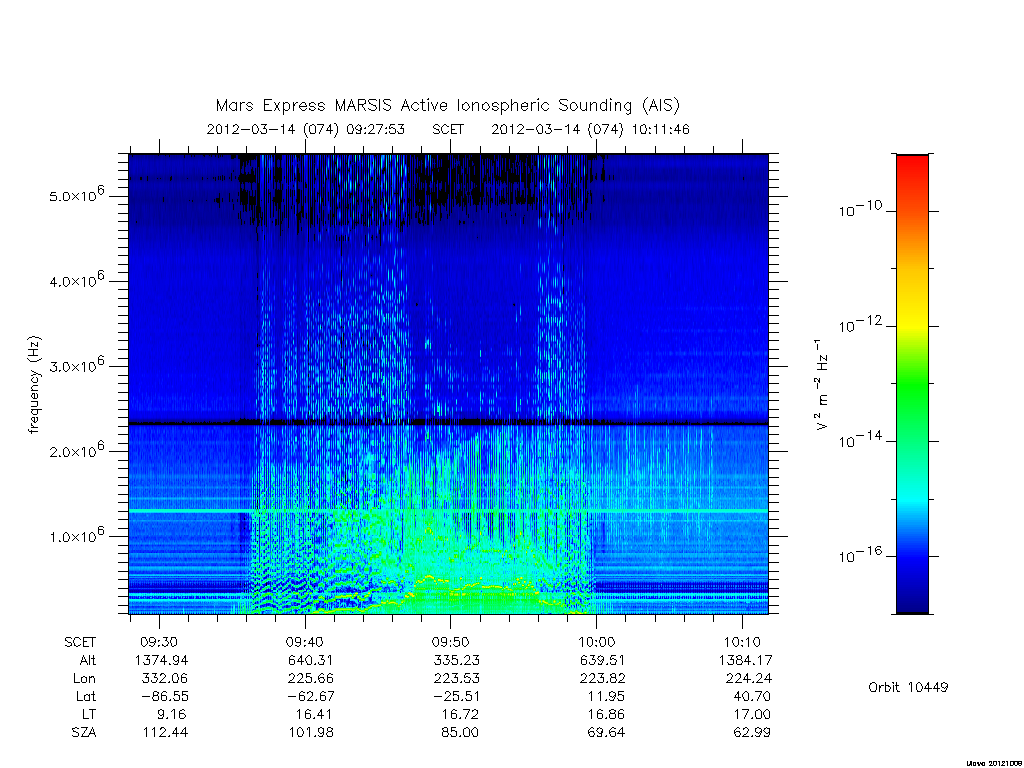Click the colorbar 10⁻¹⁴ tick label
Screen dimensions: 1024x768
pyautogui.click(x=860, y=440)
